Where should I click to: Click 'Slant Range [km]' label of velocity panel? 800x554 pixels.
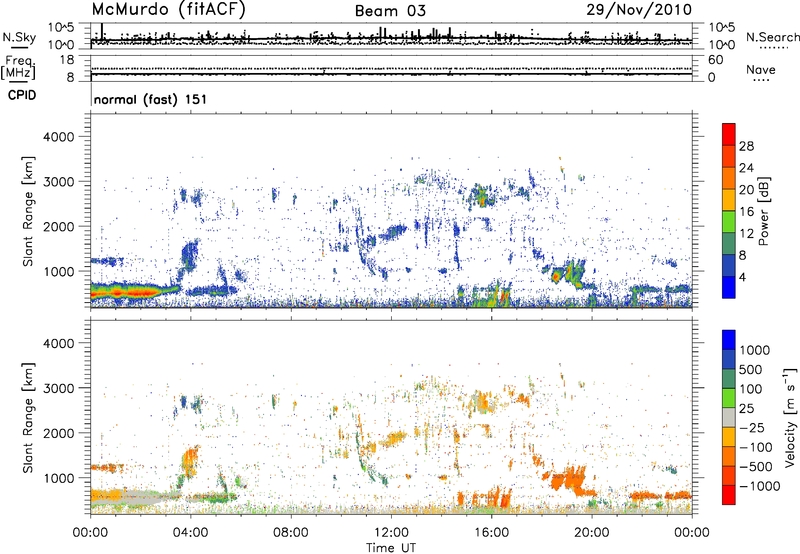(x=28, y=417)
